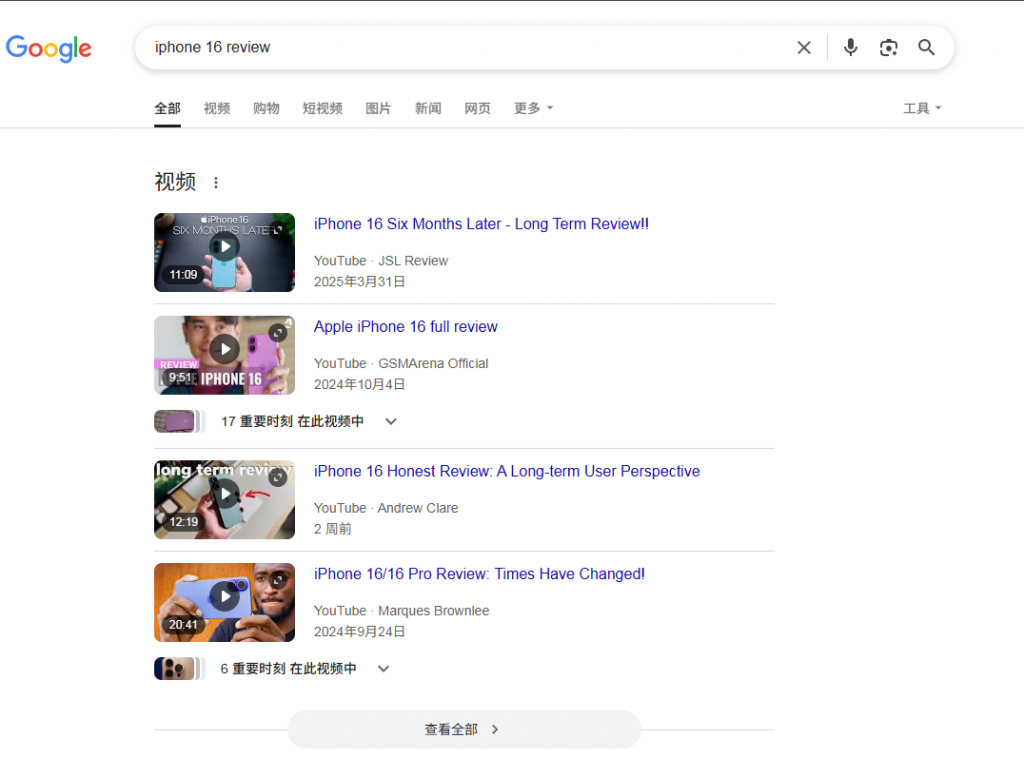This screenshot has width=1024, height=758.
Task: Click the 2 周前 timestamp
Action: (x=333, y=529)
